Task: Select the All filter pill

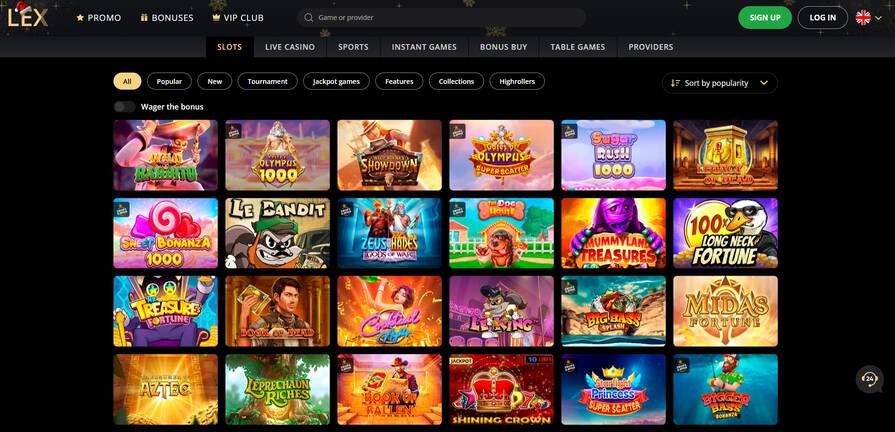Action: coord(127,82)
